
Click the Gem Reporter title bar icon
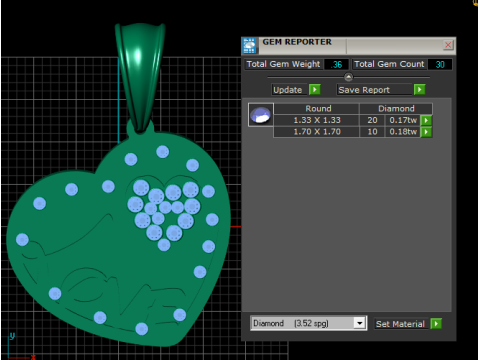pyautogui.click(x=249, y=46)
